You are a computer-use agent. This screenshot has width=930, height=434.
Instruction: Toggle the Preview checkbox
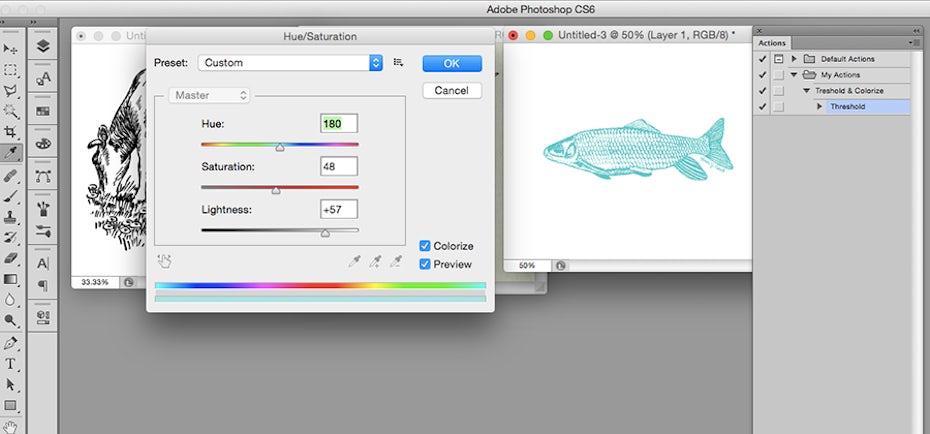426,264
